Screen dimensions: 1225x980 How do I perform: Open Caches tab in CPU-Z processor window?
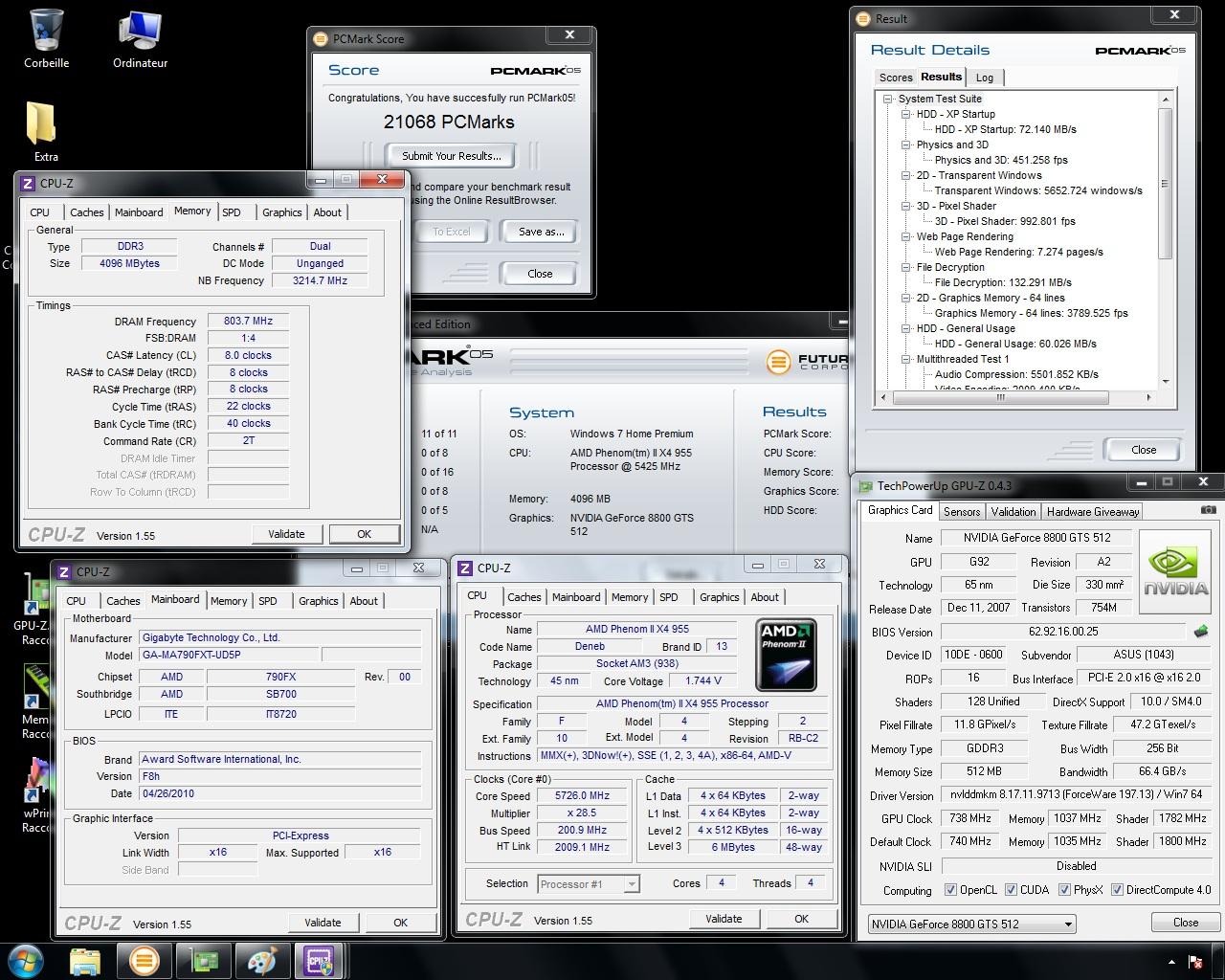coord(523,597)
